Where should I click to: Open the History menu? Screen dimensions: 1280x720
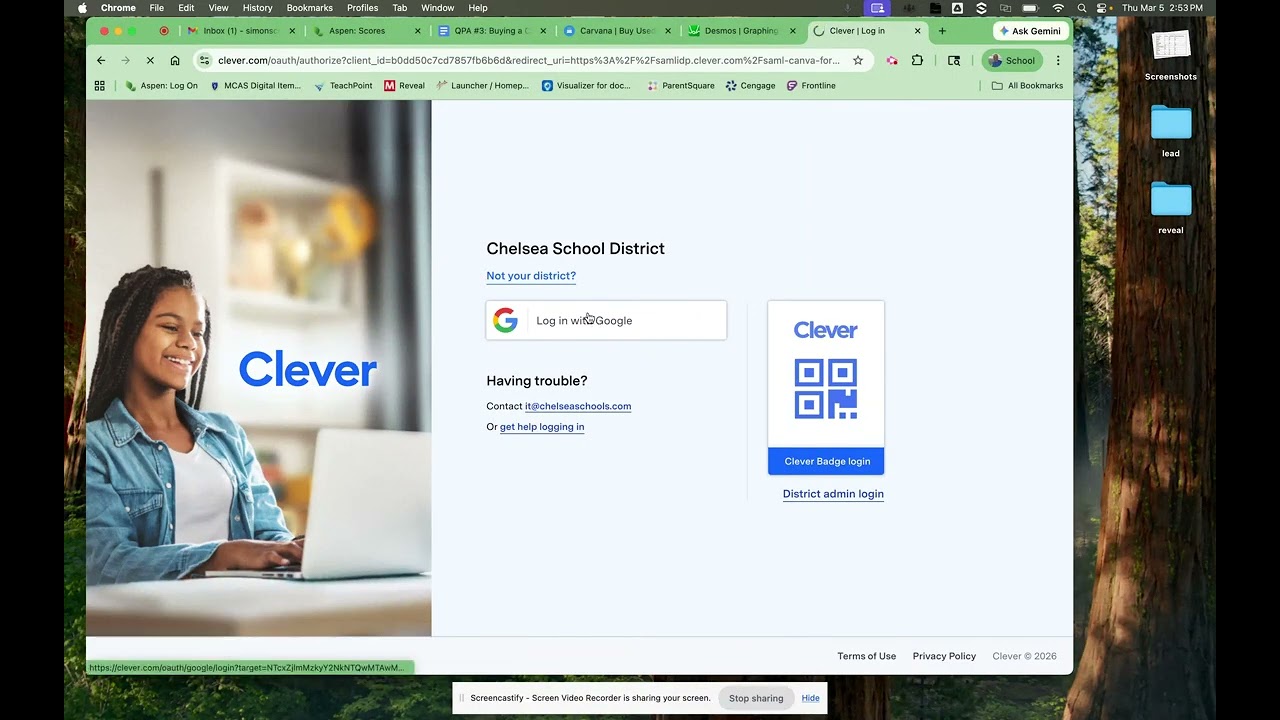(257, 8)
